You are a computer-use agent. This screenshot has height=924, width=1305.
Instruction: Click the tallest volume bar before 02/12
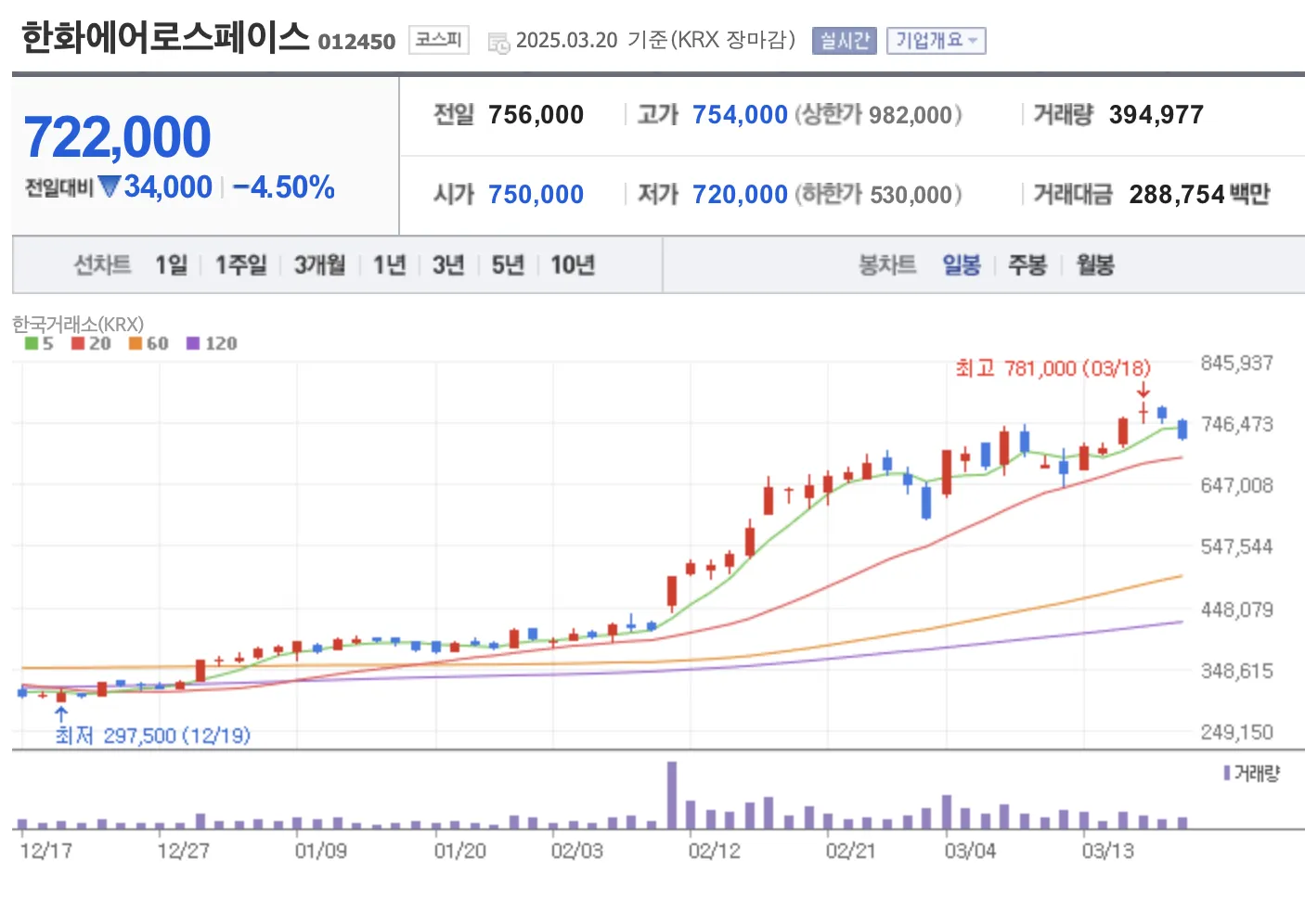click(x=672, y=795)
